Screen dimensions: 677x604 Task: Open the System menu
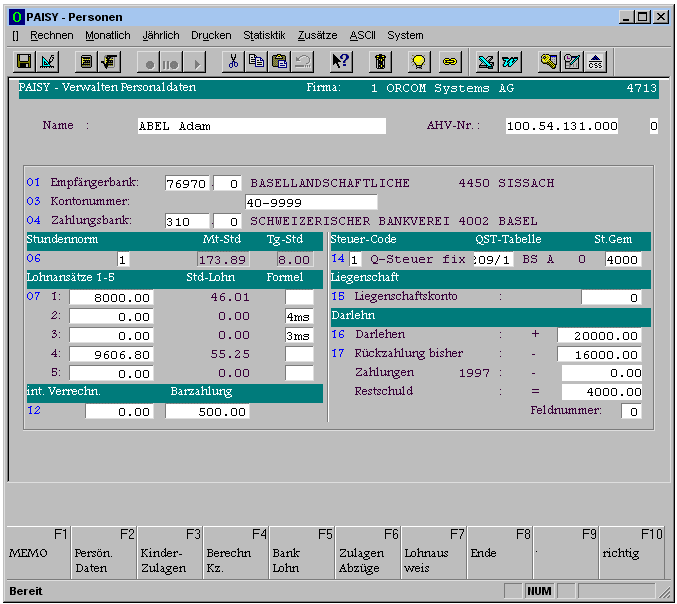pyautogui.click(x=405, y=35)
